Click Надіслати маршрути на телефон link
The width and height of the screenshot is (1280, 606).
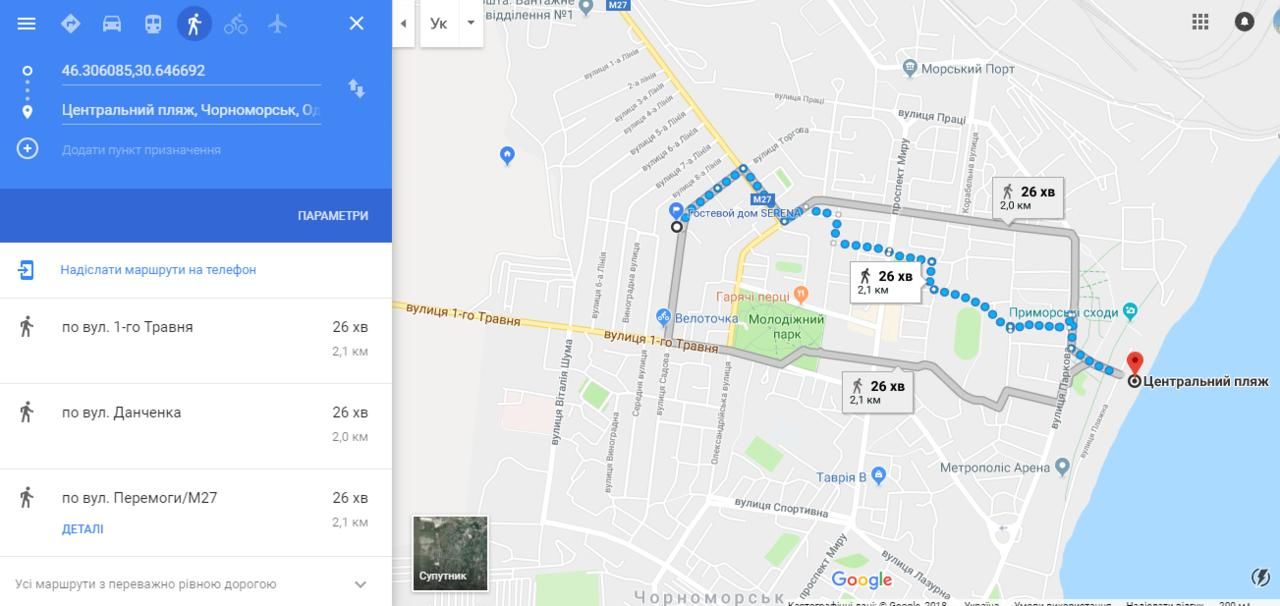pyautogui.click(x=158, y=270)
